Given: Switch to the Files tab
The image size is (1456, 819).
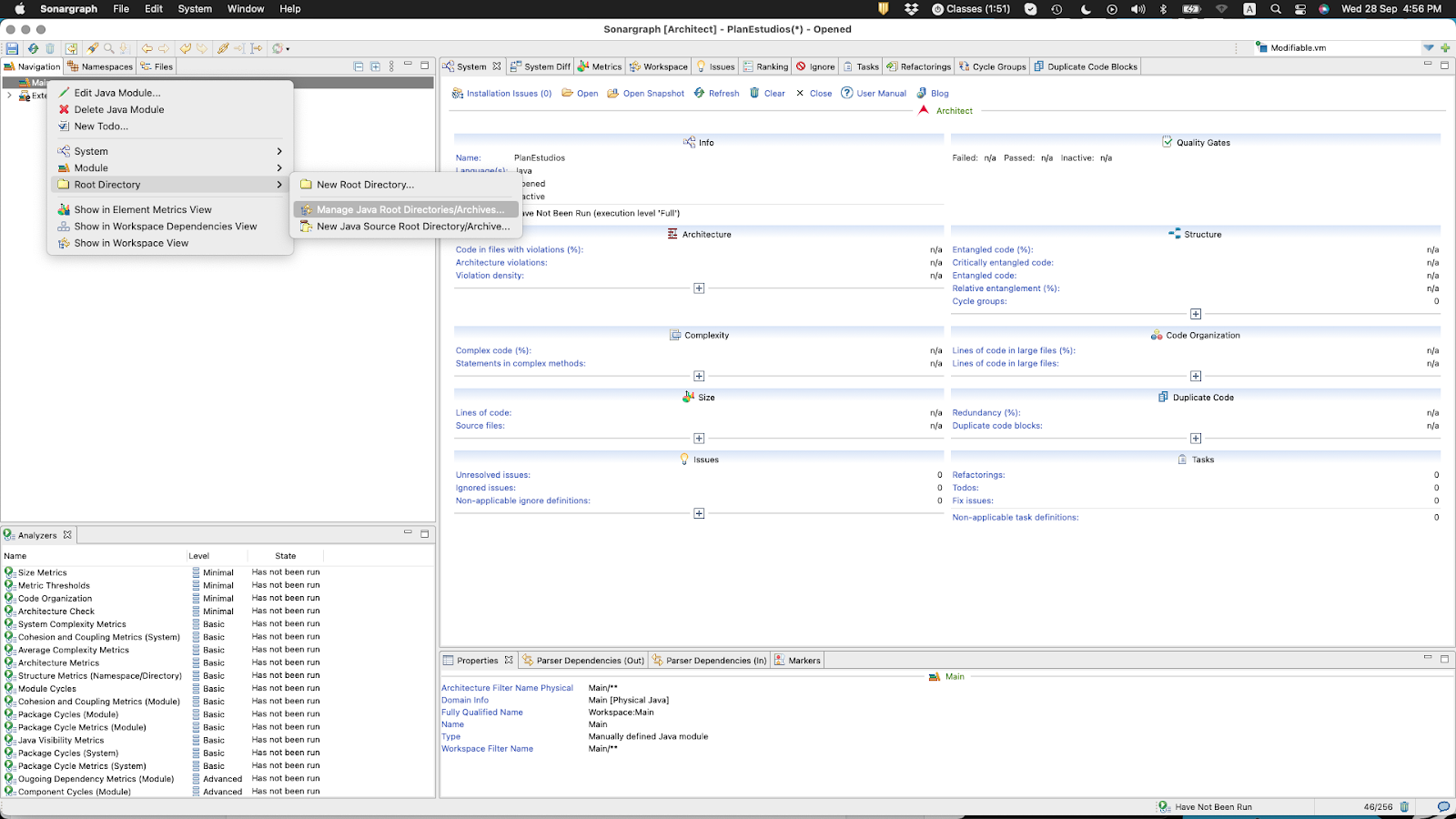Looking at the screenshot, I should click(157, 66).
